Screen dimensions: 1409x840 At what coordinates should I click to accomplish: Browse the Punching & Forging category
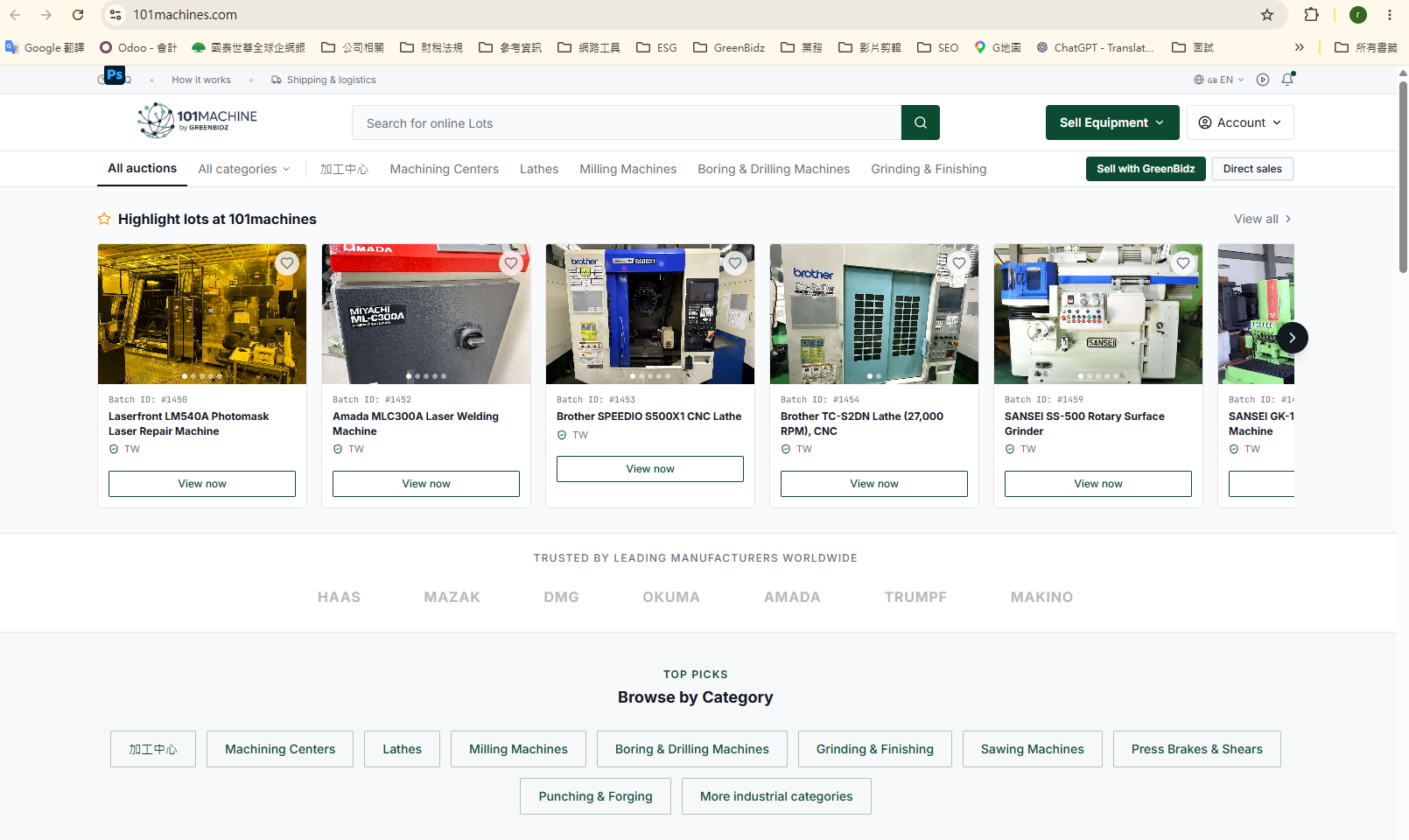coord(595,796)
